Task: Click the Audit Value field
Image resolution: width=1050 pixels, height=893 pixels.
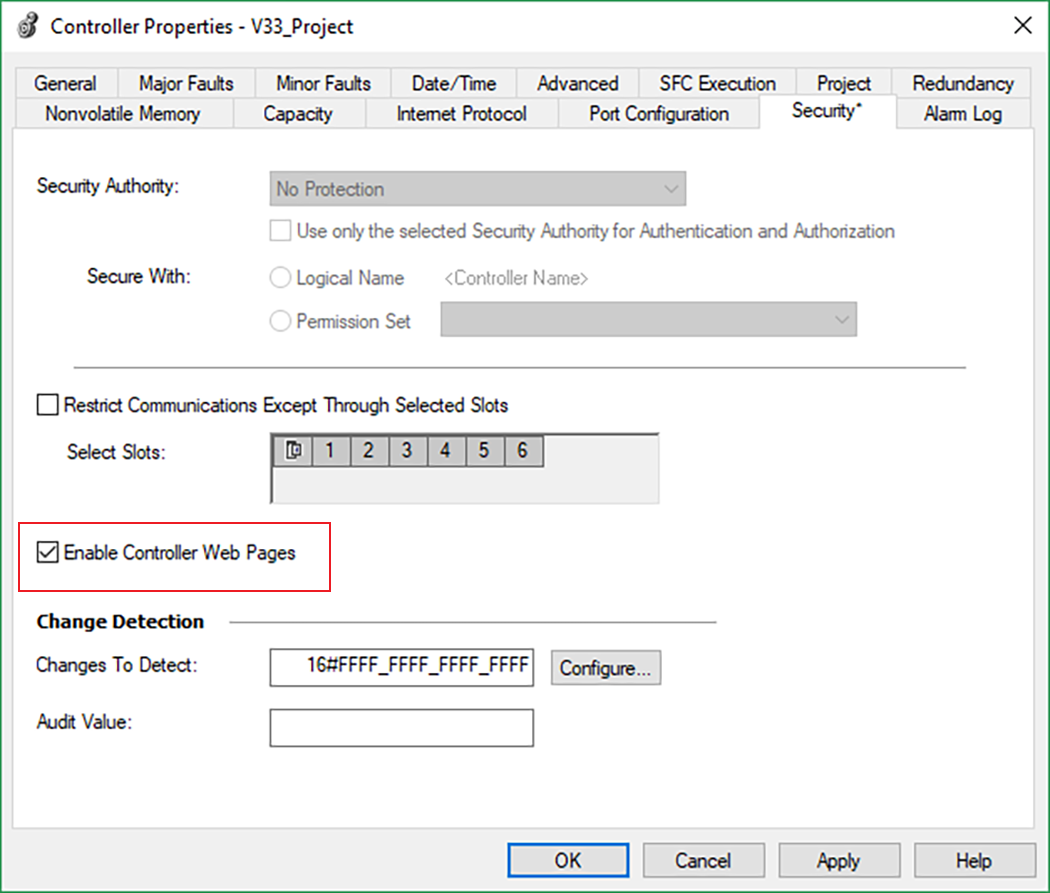Action: [x=401, y=728]
